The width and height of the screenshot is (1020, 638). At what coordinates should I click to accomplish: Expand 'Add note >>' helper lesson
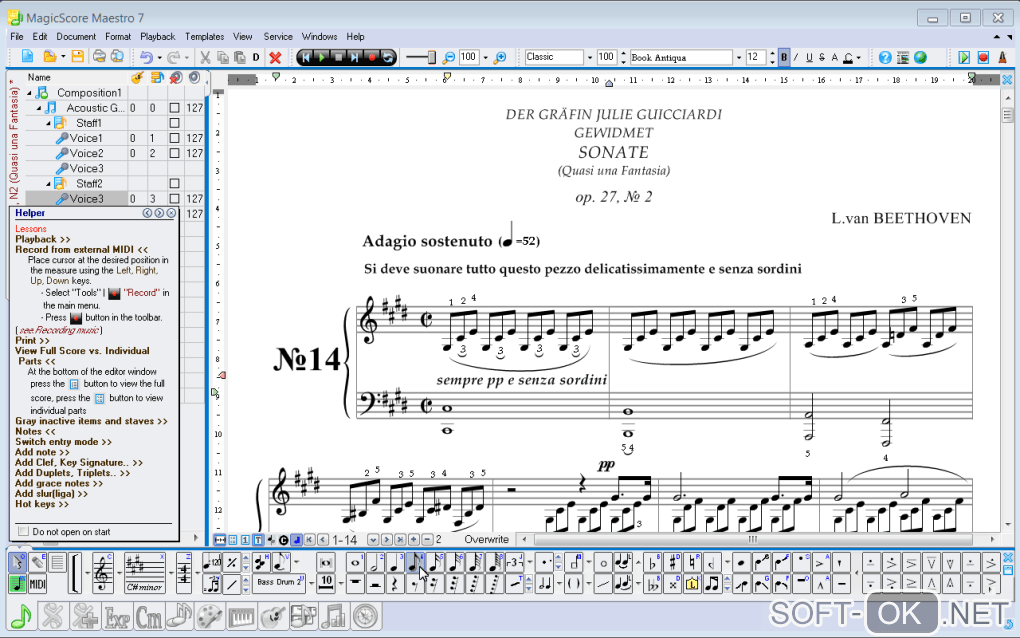[x=42, y=452]
